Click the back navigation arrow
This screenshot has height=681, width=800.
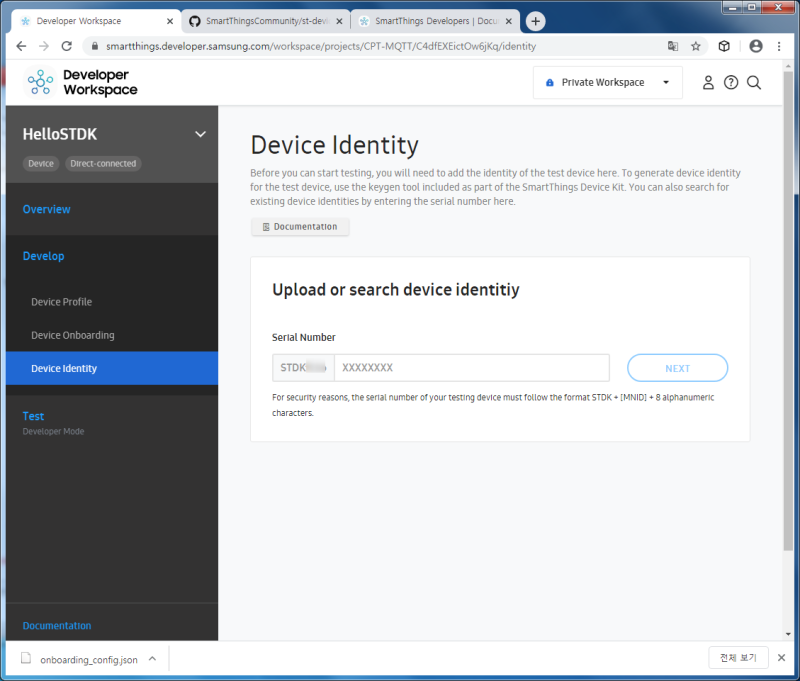21,46
